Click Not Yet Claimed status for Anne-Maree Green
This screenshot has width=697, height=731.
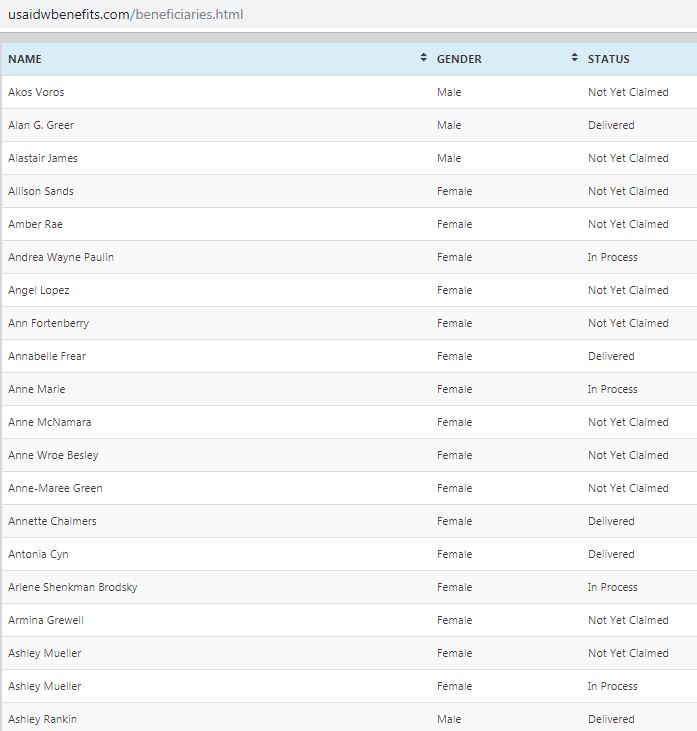point(628,489)
